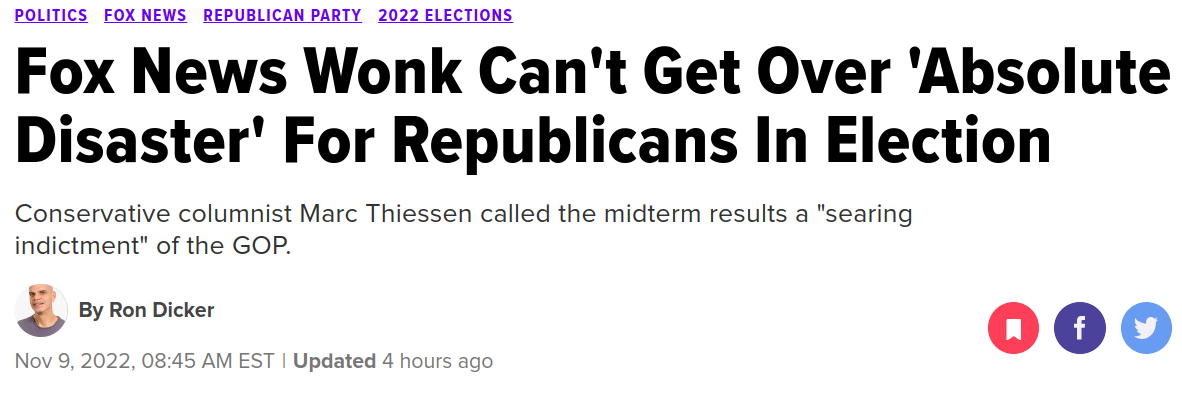Viewport: 1182px width, 393px height.
Task: Click 'indictment" of the GOP' subheading line
Action: [x=153, y=247]
